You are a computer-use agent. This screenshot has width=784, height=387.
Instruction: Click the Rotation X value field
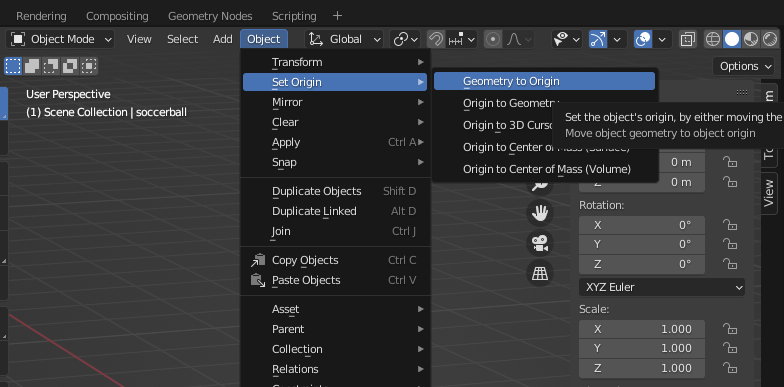(x=642, y=225)
